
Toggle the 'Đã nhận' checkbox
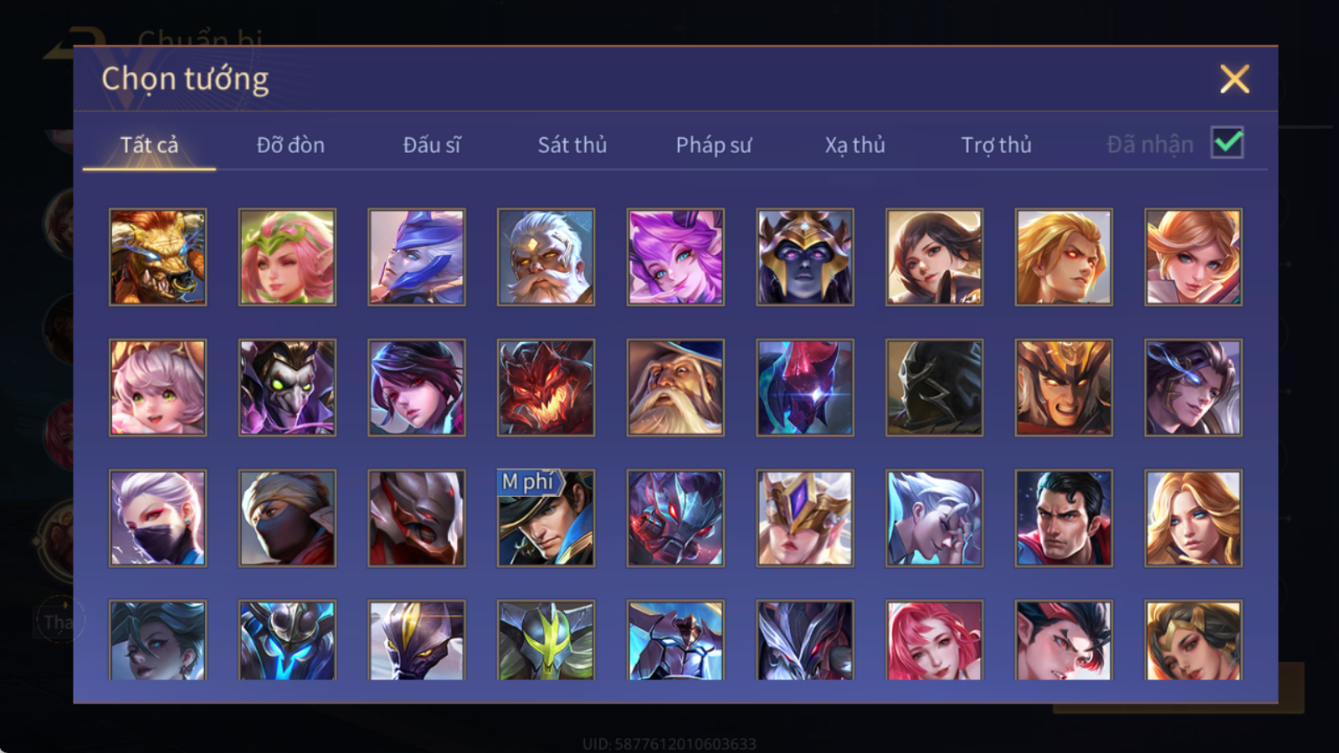(1227, 143)
